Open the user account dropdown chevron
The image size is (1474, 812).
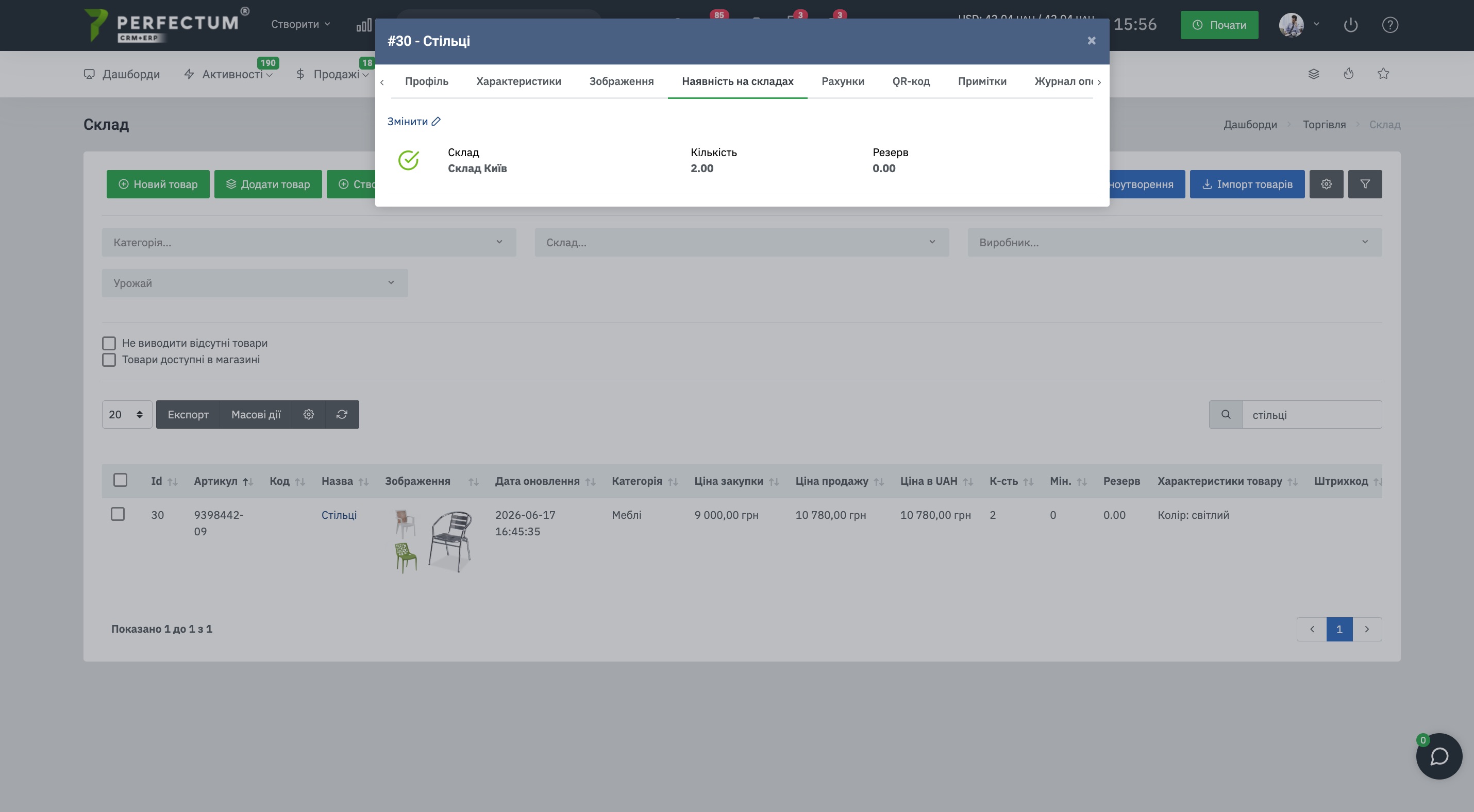[x=1316, y=24]
